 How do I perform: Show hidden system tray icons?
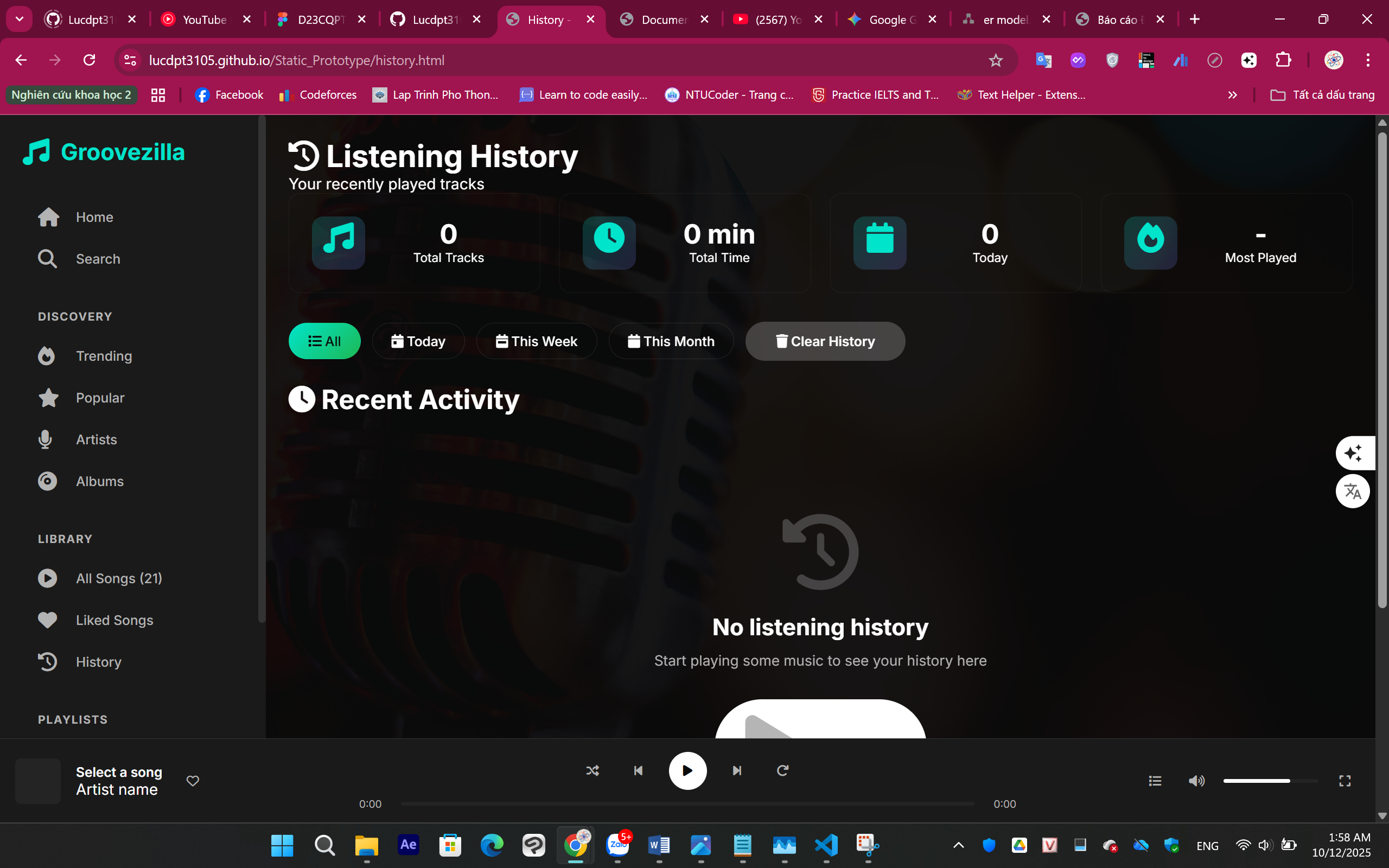tap(959, 845)
